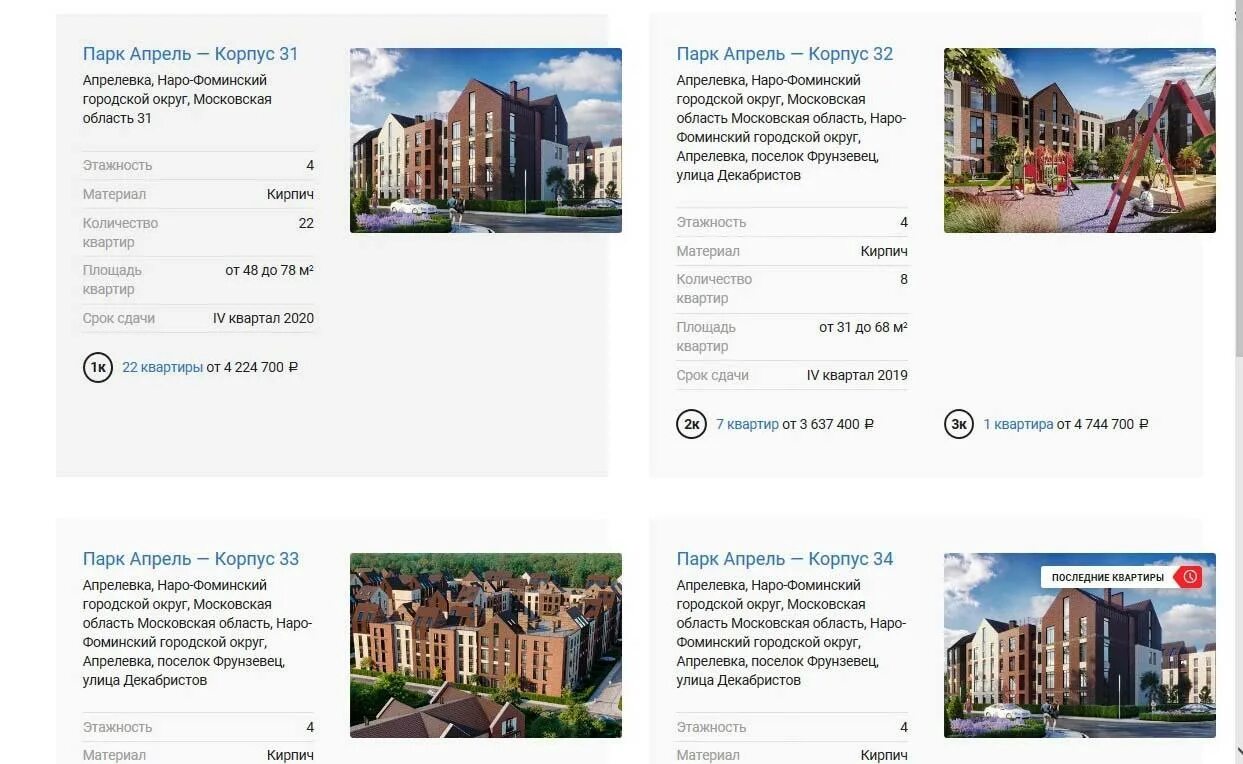
Task: Open Корпус 32 playground photo
Action: [1080, 140]
